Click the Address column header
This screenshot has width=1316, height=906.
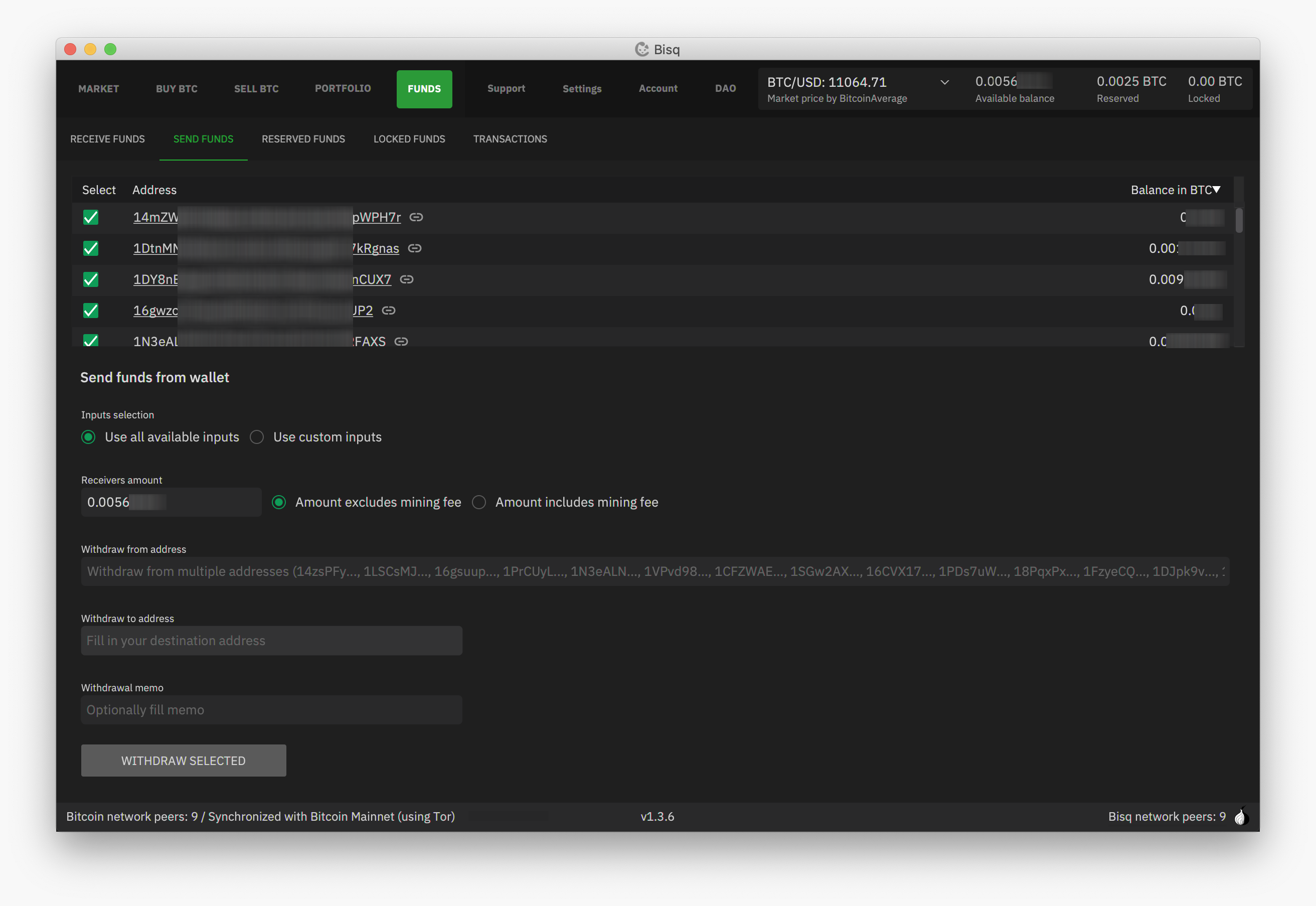coord(154,190)
